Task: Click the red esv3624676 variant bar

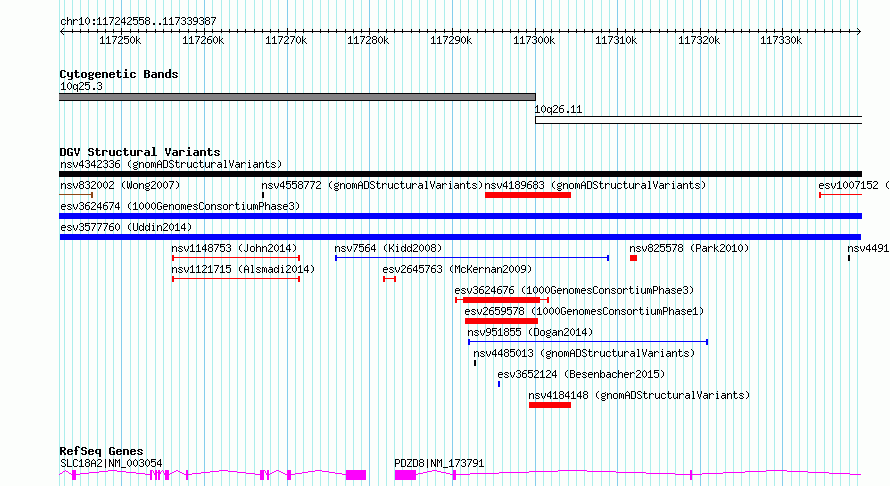Action: (x=502, y=300)
